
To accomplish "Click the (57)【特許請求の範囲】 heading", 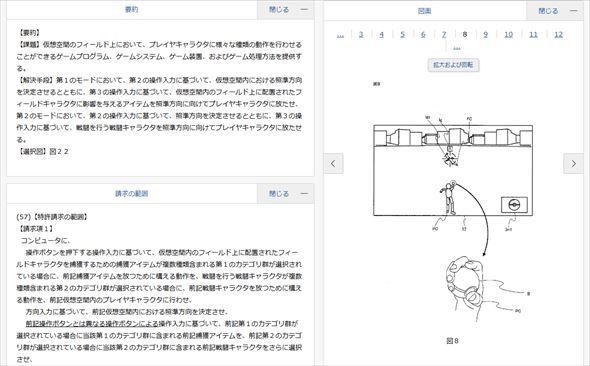I will click(52, 217).
